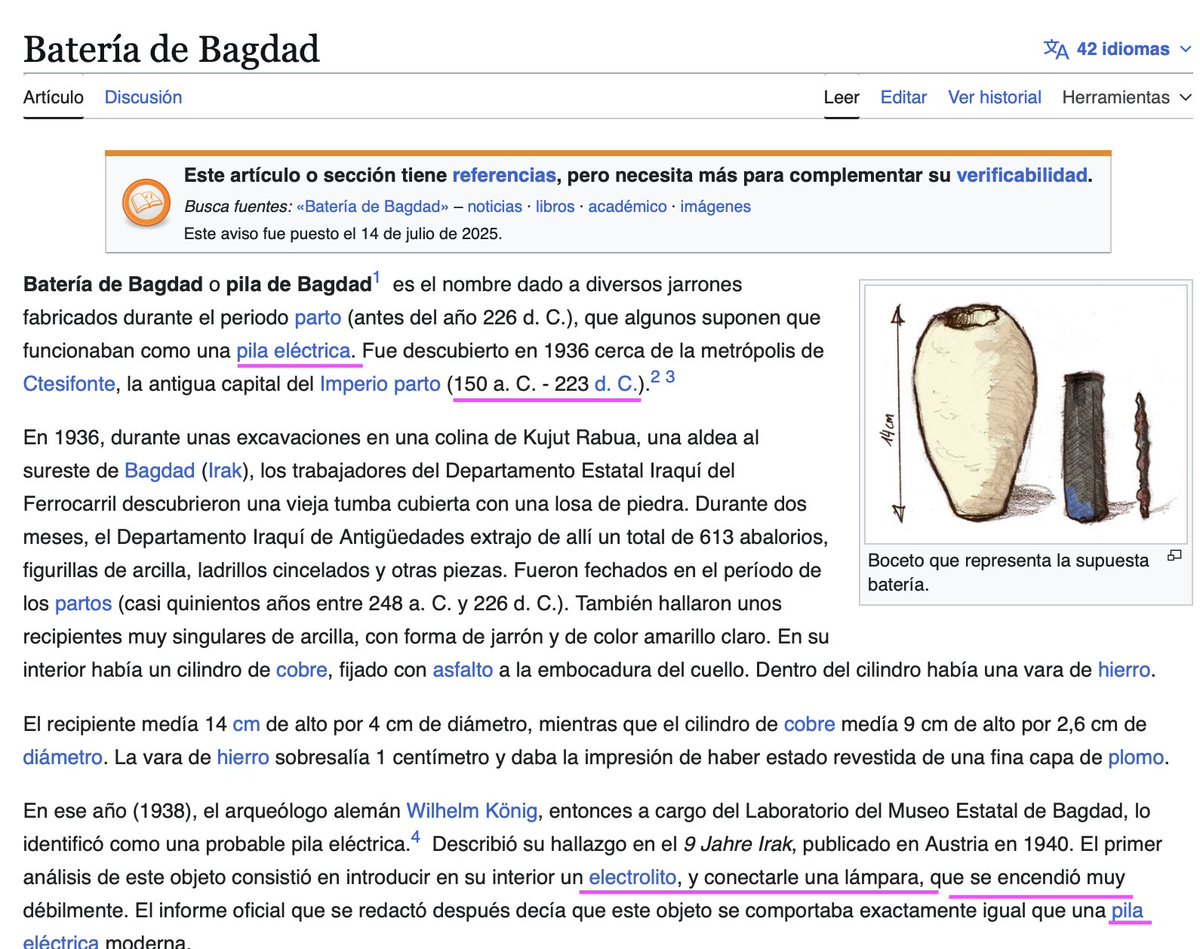Open the battery sketch thumbnail image
This screenshot has width=1200, height=949.
click(1027, 413)
